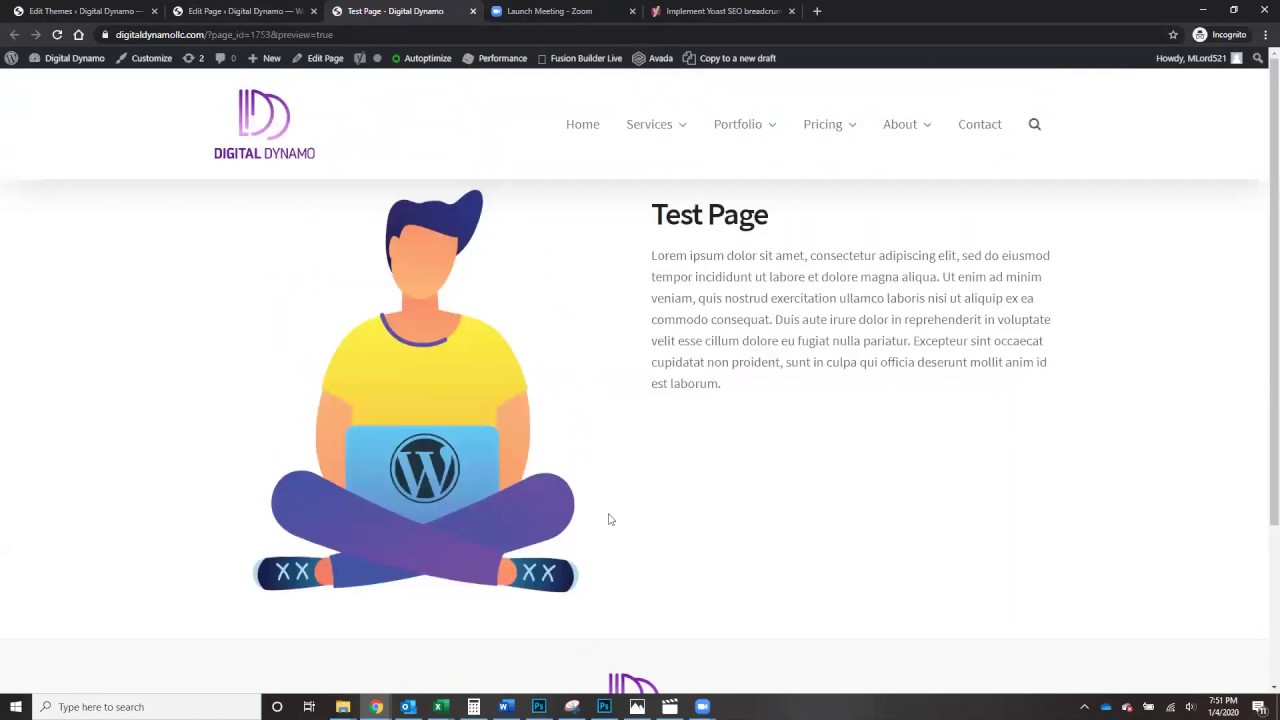The image size is (1280, 720).
Task: Expand the Pricing menu
Action: [x=830, y=124]
